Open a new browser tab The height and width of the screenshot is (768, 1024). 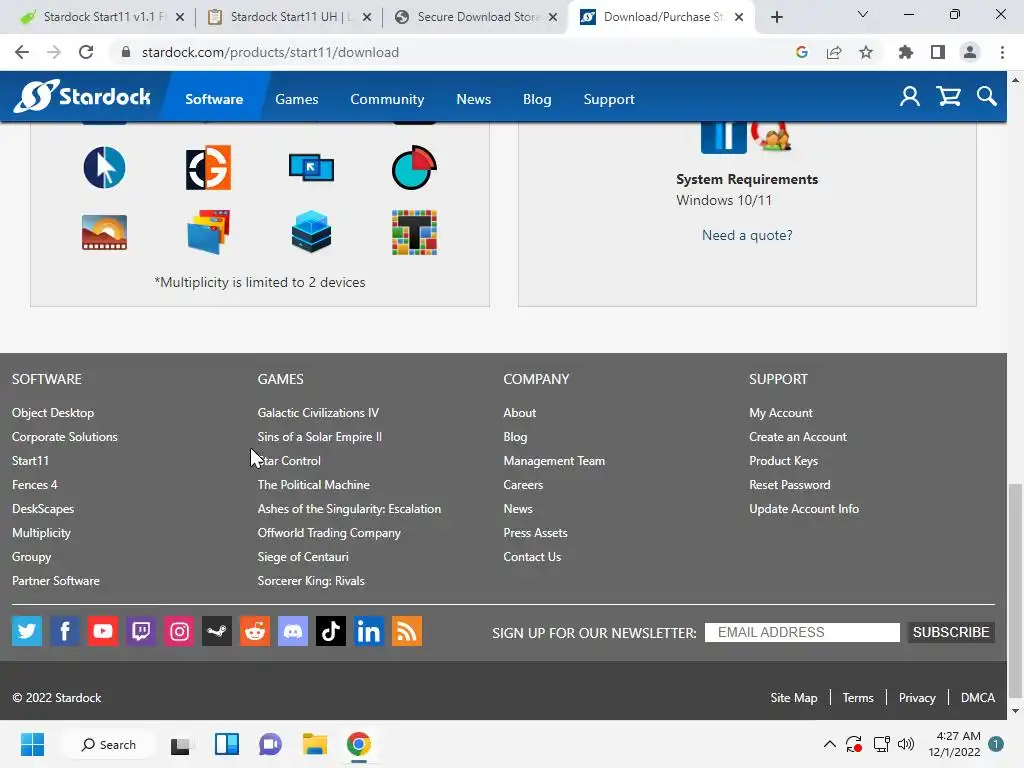click(776, 17)
